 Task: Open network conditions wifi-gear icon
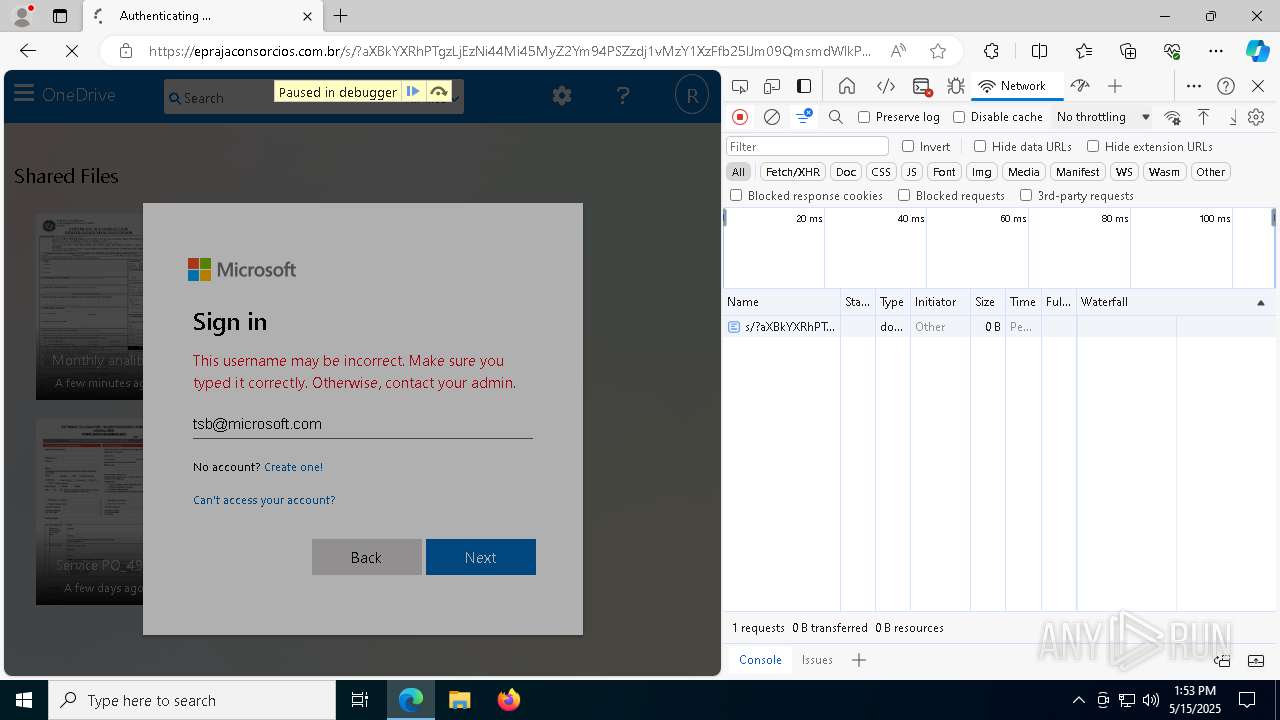1173,117
